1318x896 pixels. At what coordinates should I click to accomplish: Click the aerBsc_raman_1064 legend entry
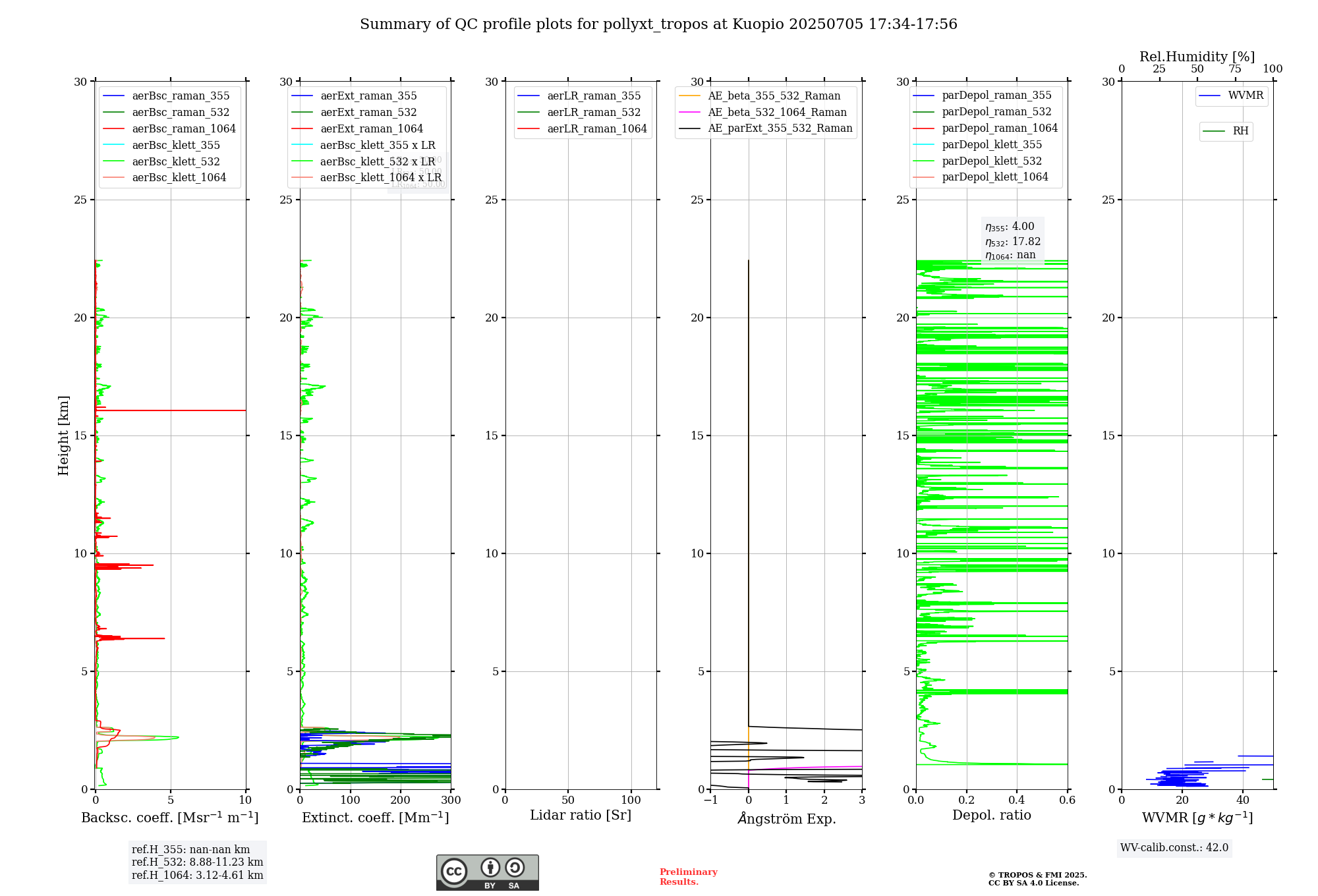(183, 128)
